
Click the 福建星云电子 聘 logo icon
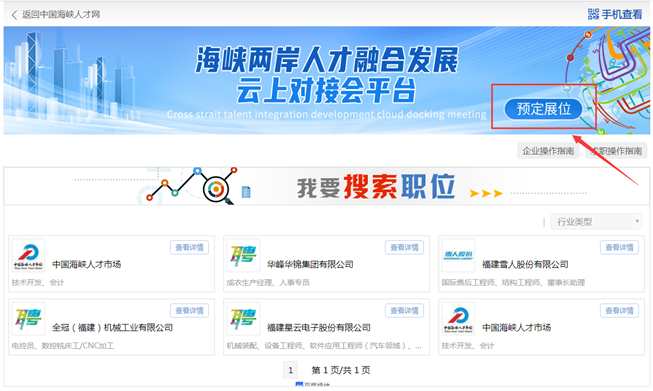[x=243, y=319]
